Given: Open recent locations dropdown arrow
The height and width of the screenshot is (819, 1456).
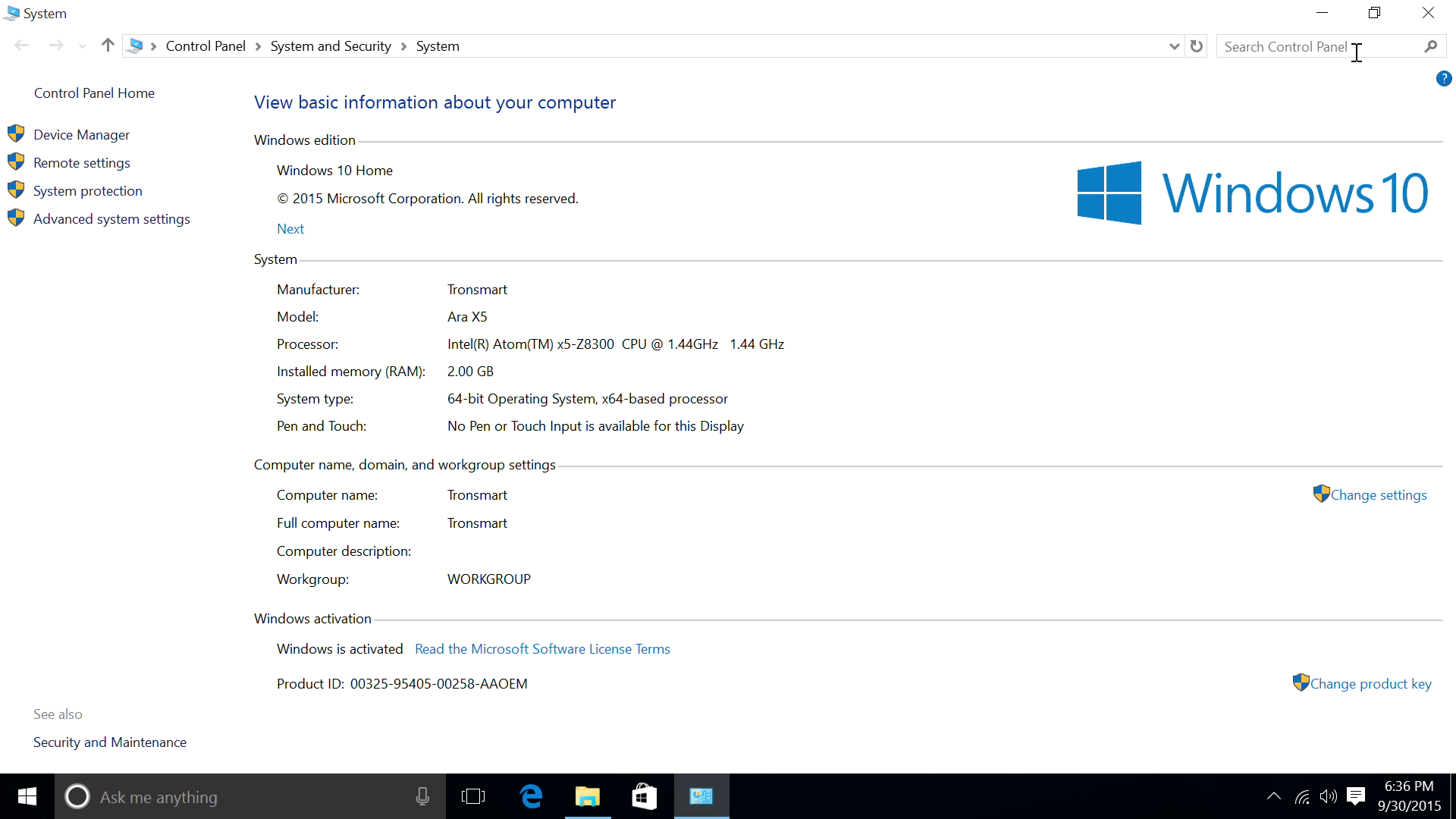Looking at the screenshot, I should (x=82, y=46).
